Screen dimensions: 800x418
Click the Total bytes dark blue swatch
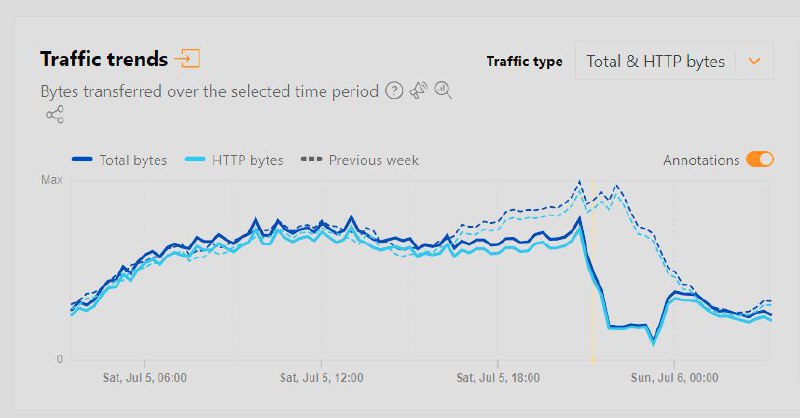point(82,159)
